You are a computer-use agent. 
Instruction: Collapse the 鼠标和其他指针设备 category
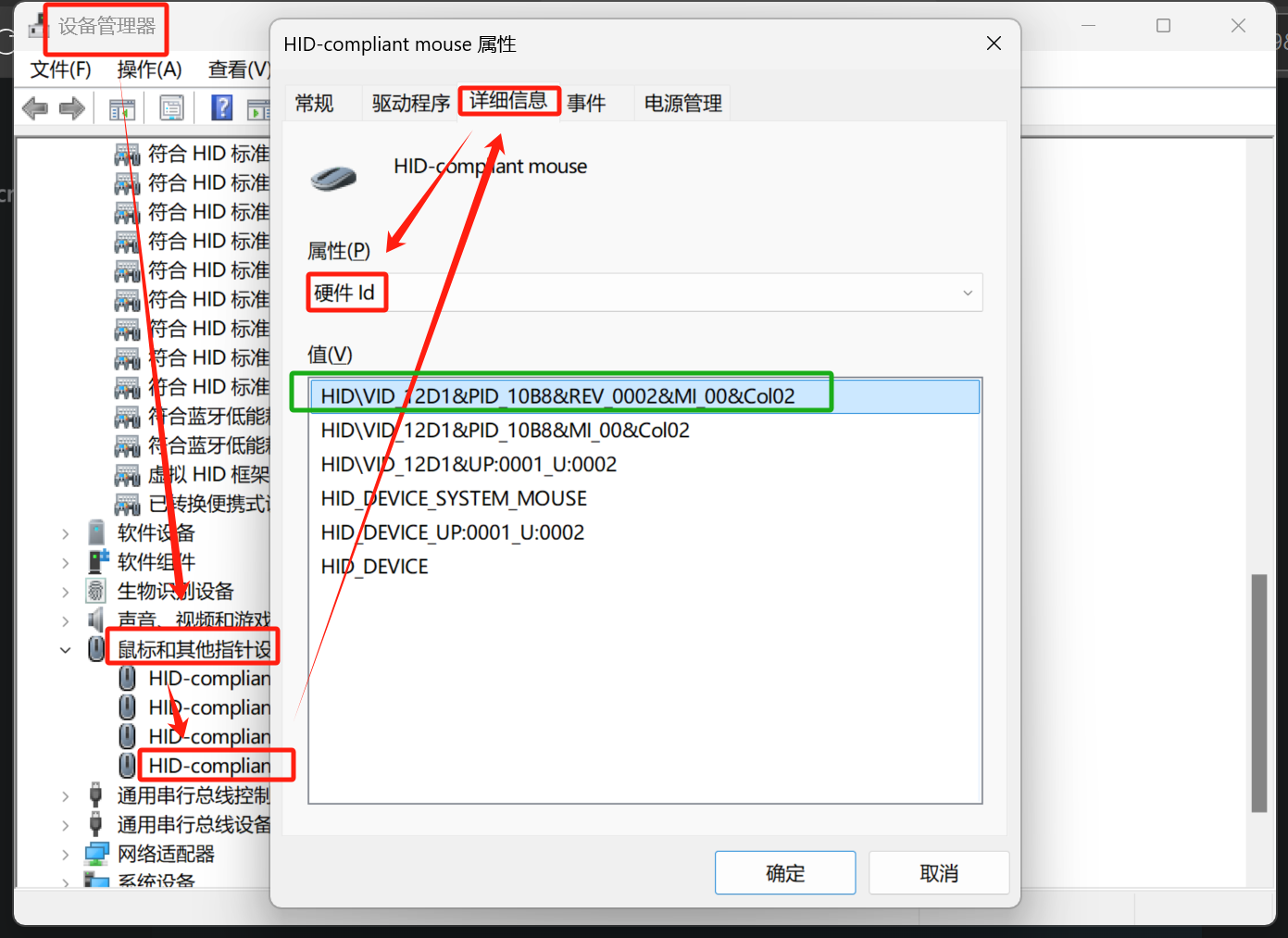[65, 650]
